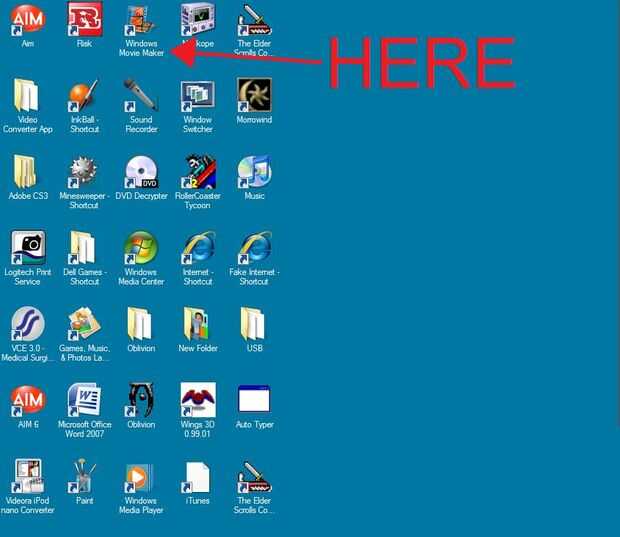The width and height of the screenshot is (620, 537).
Task: Open the Oblivion folder icon
Action: (139, 324)
